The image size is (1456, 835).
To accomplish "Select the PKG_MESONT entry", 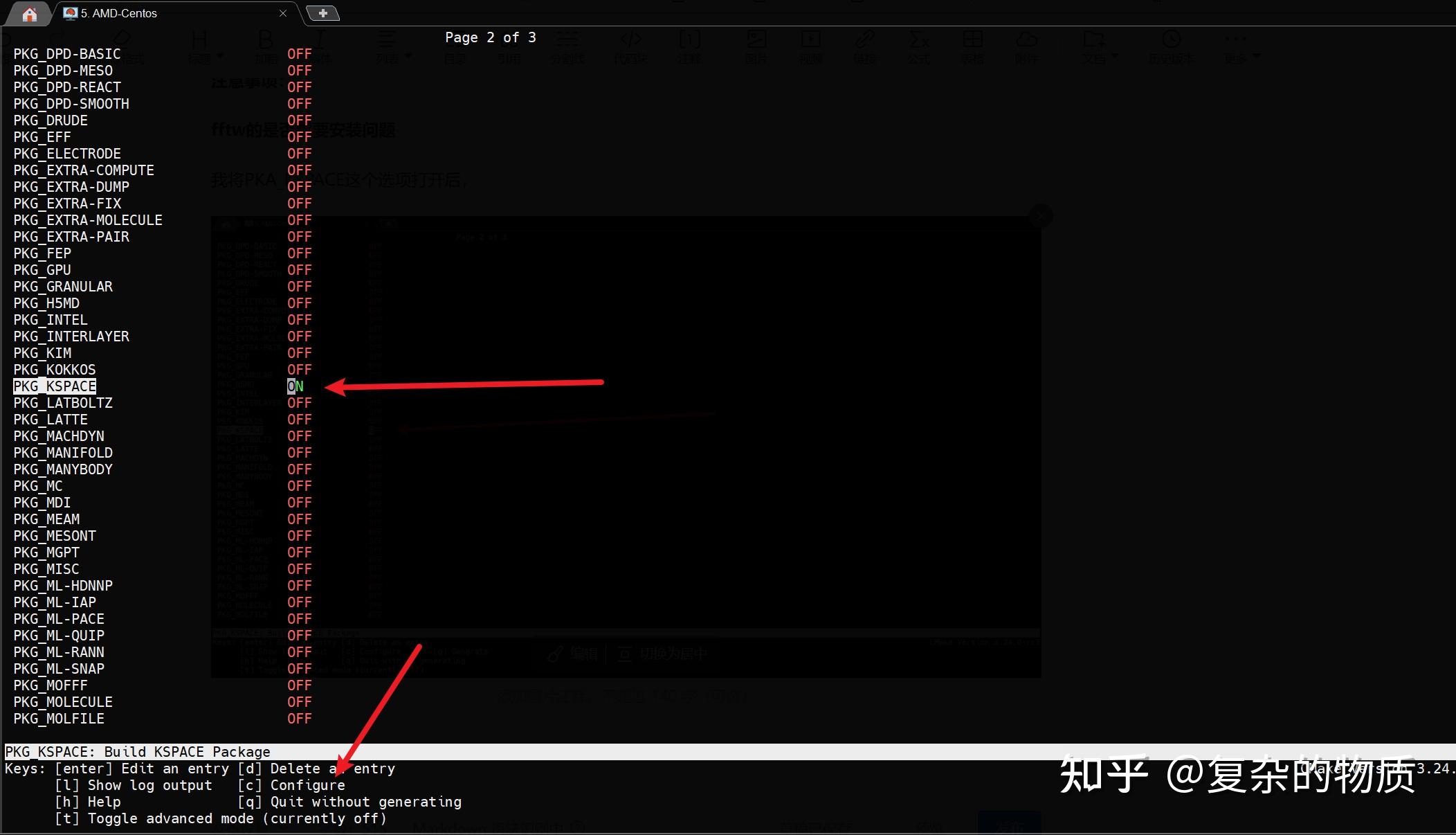I will tap(55, 536).
